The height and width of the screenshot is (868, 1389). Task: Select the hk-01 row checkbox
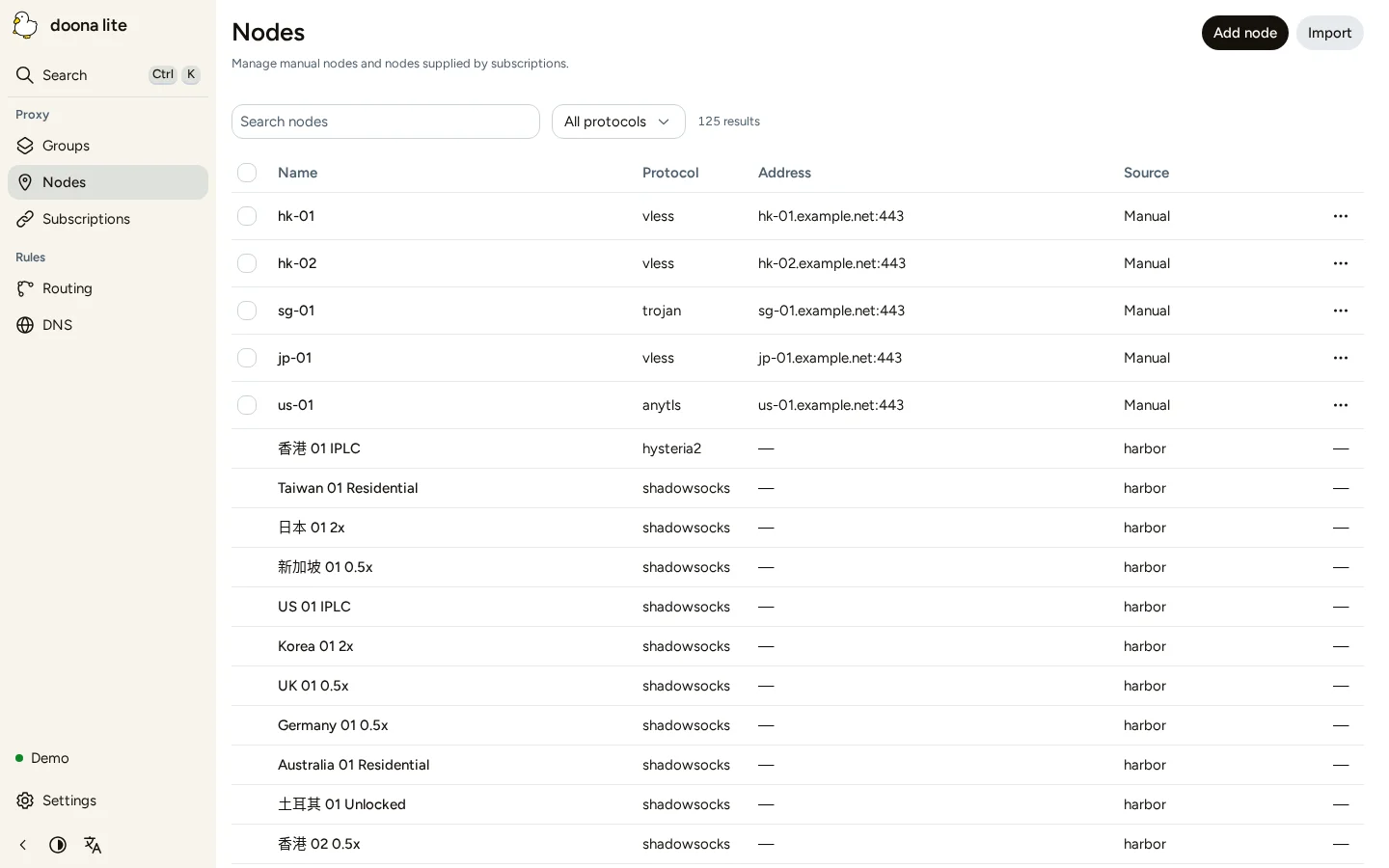pyautogui.click(x=247, y=216)
